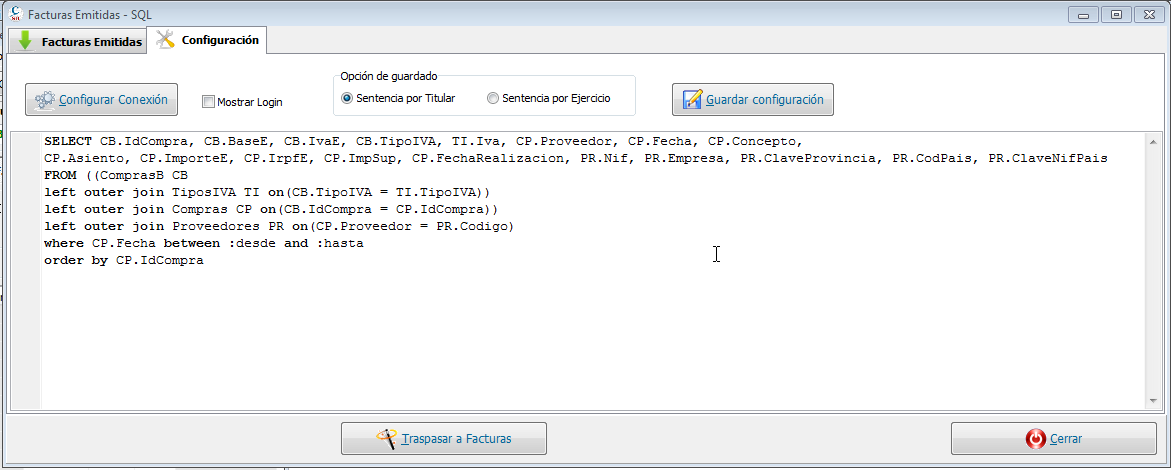Viewport: 1171px width, 470px height.
Task: Click the SQL editor scrollbar down arrow
Action: pos(1154,402)
